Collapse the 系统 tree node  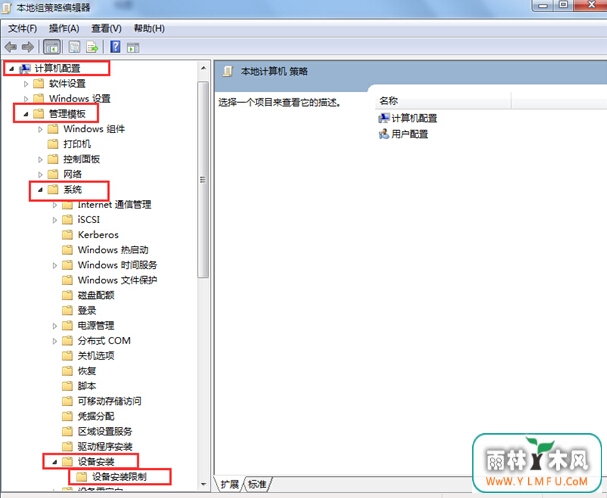pyautogui.click(x=40, y=190)
